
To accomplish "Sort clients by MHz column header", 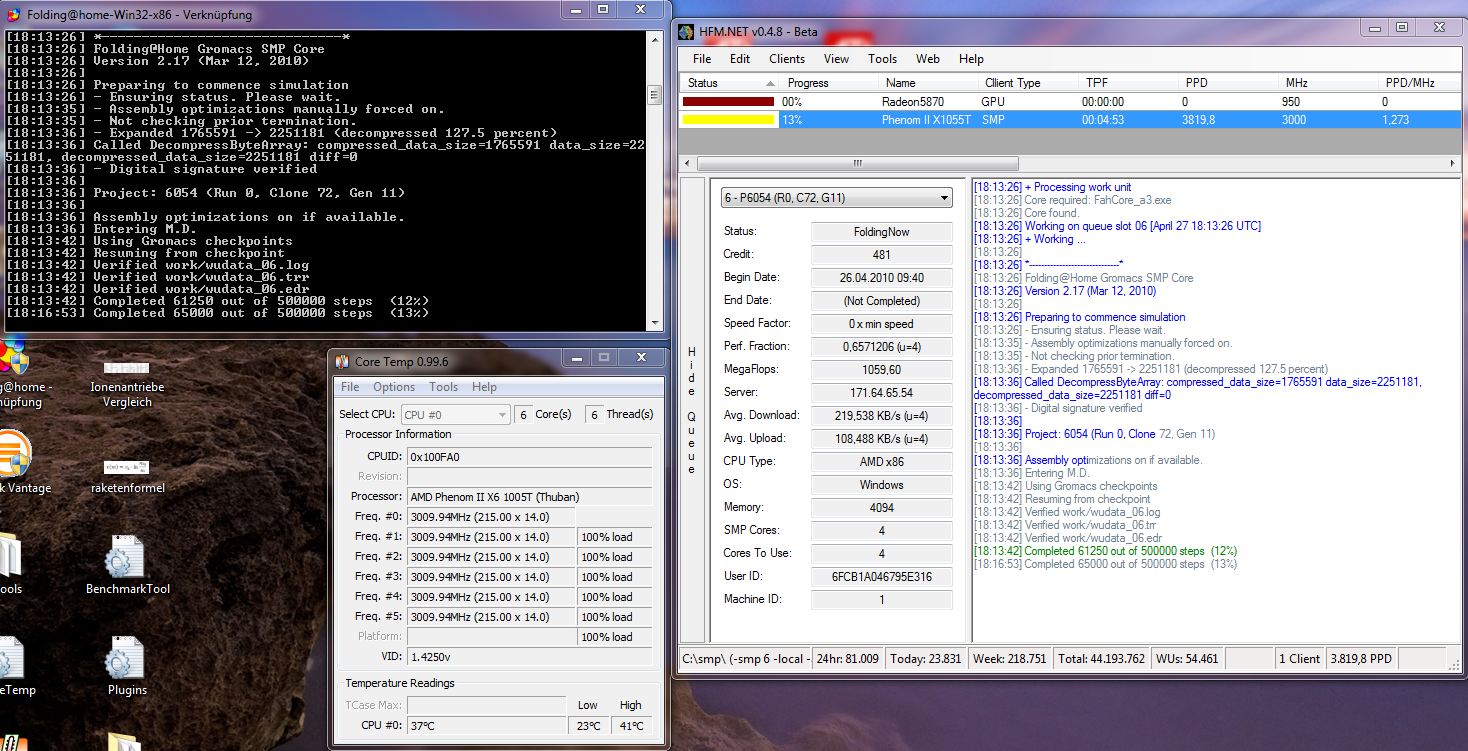I will [1327, 83].
